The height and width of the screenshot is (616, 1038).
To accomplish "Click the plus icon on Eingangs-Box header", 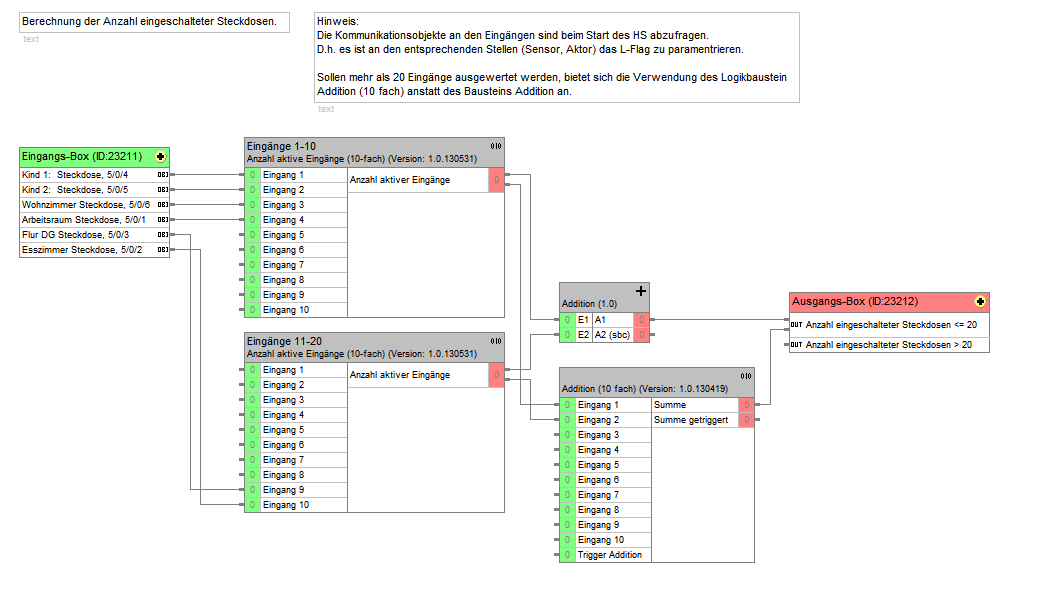I will [x=160, y=157].
